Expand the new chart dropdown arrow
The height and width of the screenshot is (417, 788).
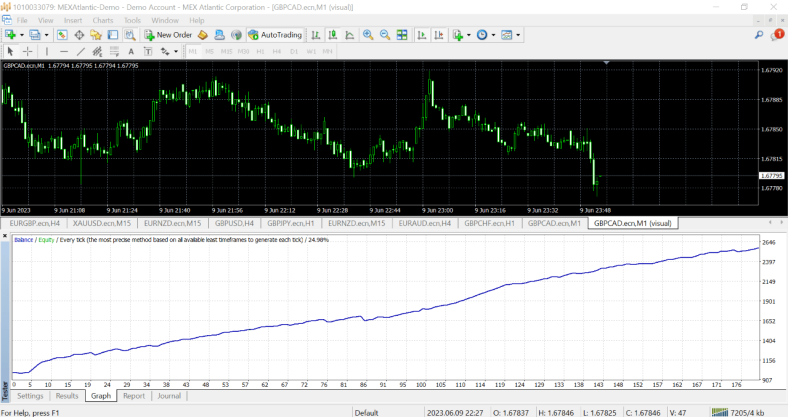tap(21, 35)
